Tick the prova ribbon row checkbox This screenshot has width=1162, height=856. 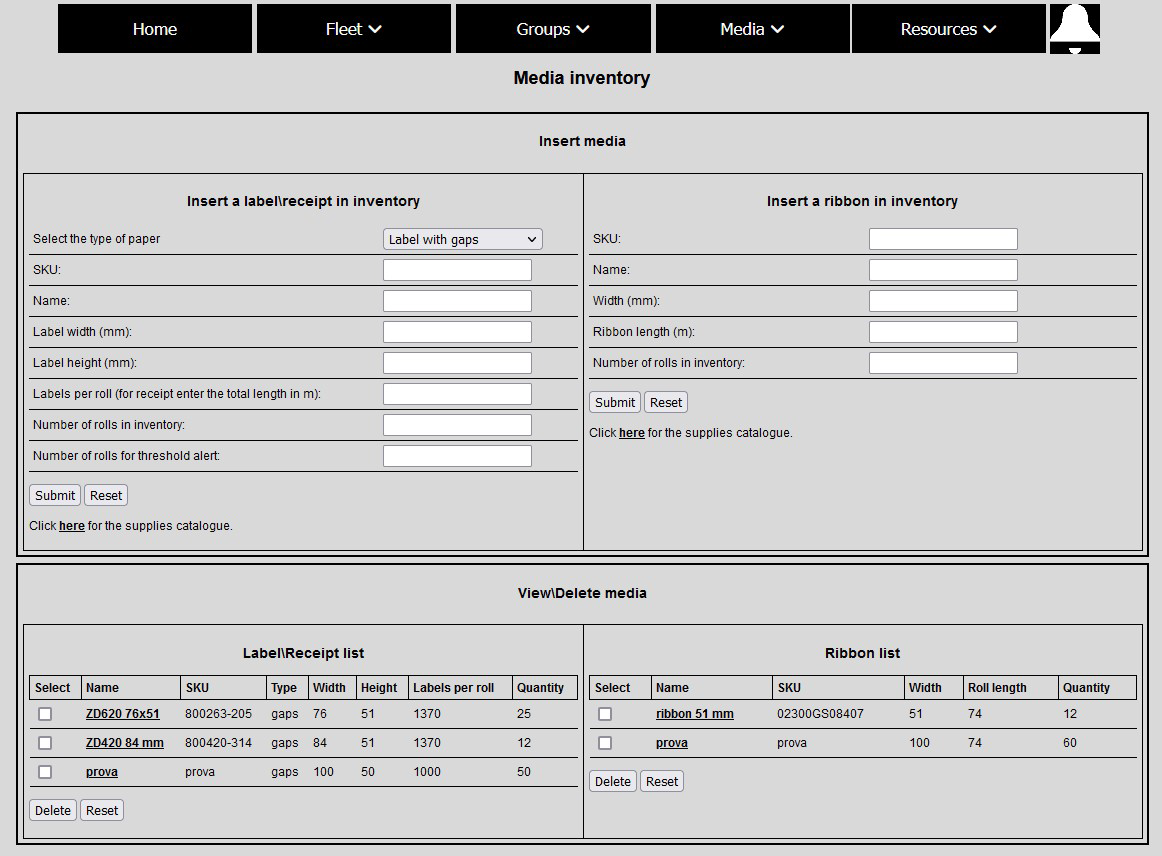pos(605,743)
